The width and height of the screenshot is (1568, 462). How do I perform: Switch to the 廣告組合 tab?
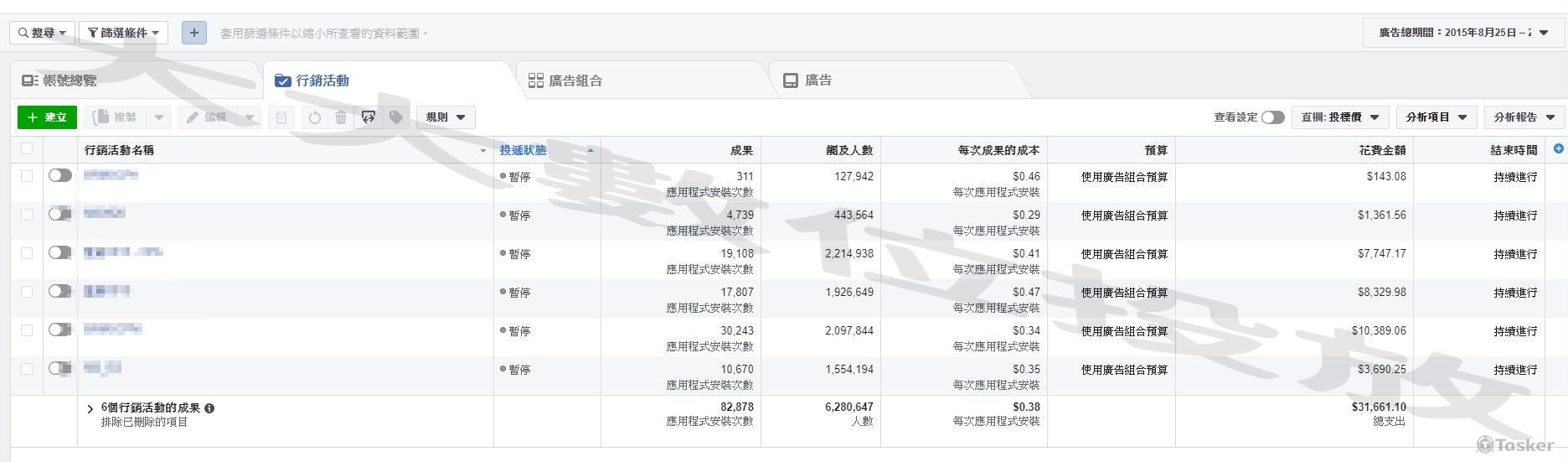[565, 80]
